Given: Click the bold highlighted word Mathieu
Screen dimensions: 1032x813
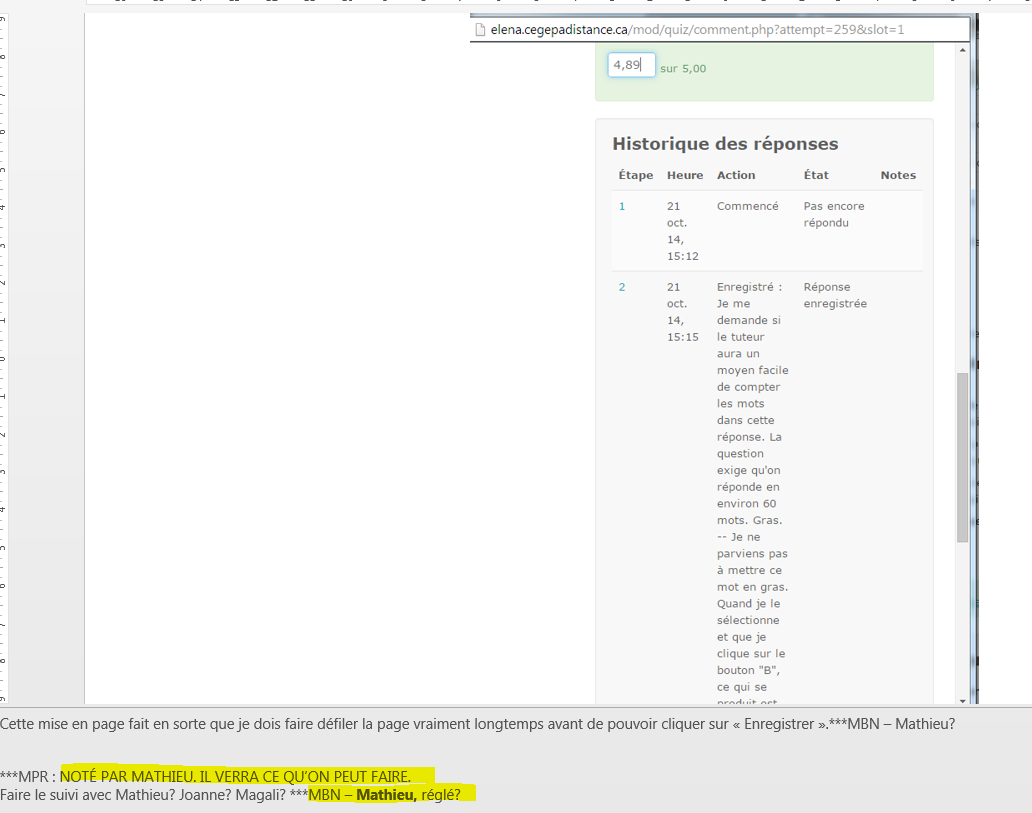Looking at the screenshot, I should coord(387,795).
